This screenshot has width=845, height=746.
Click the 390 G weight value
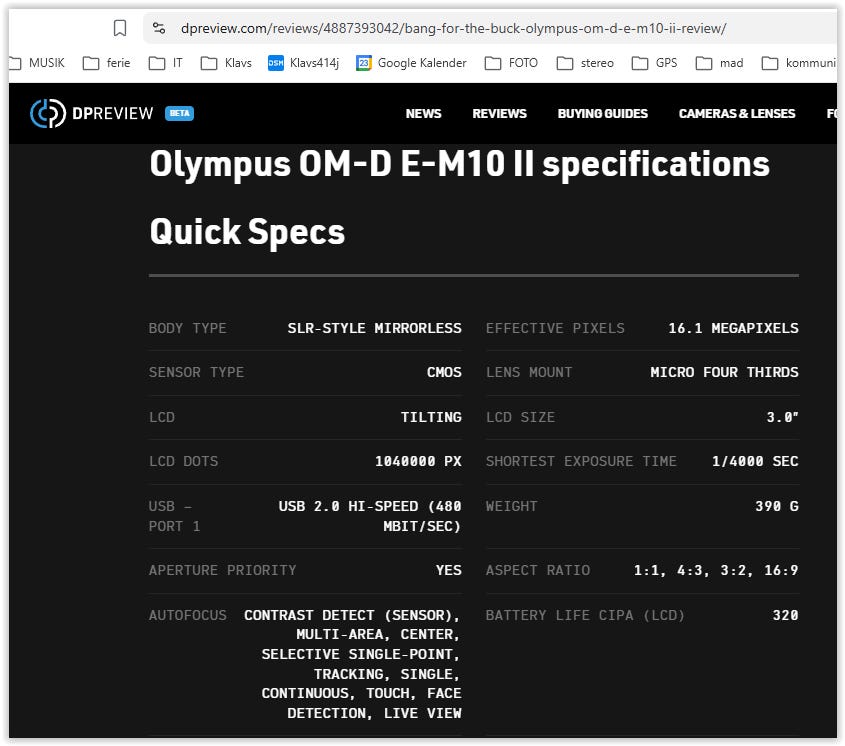pos(777,506)
